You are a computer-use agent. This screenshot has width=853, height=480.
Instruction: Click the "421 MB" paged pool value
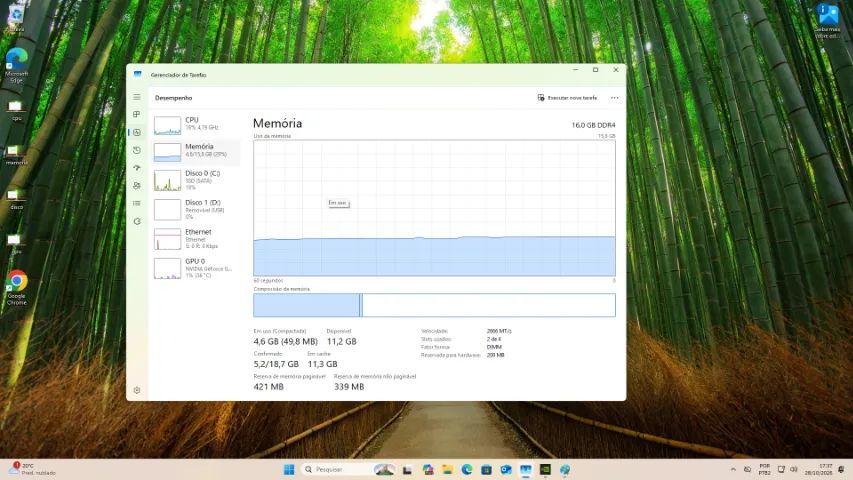click(268, 386)
